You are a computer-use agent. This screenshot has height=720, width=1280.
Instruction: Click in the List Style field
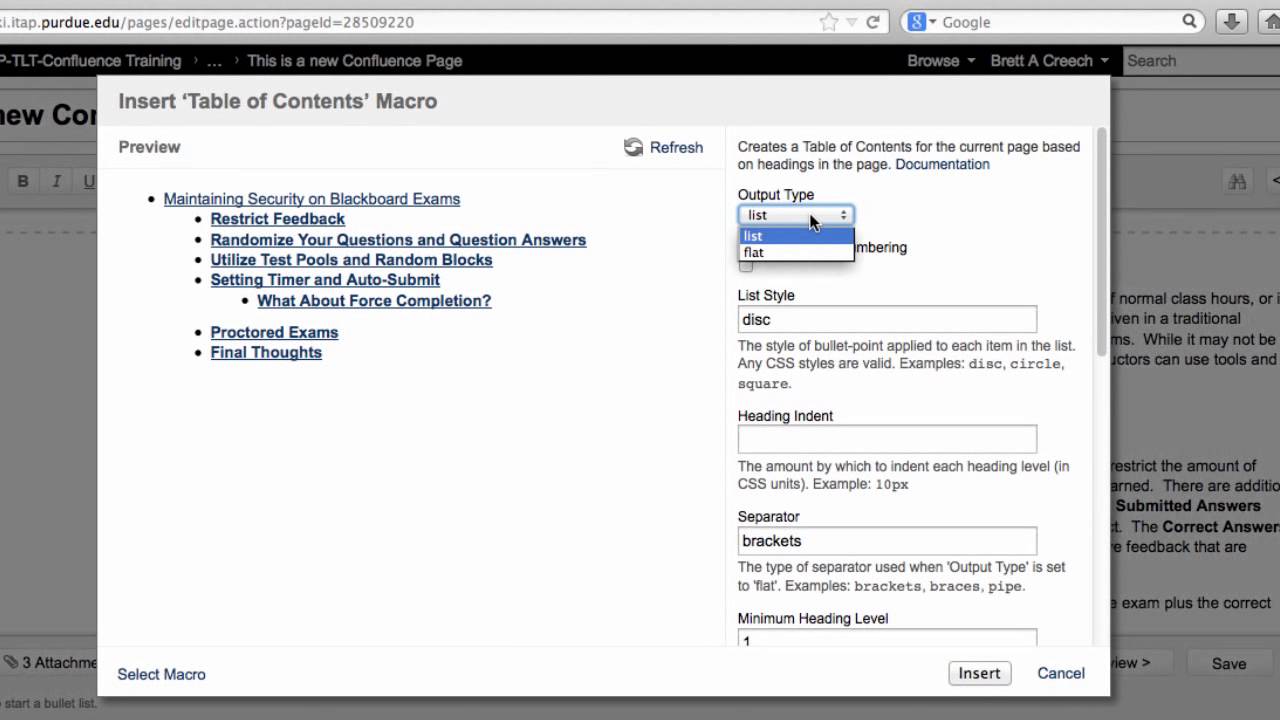point(887,319)
